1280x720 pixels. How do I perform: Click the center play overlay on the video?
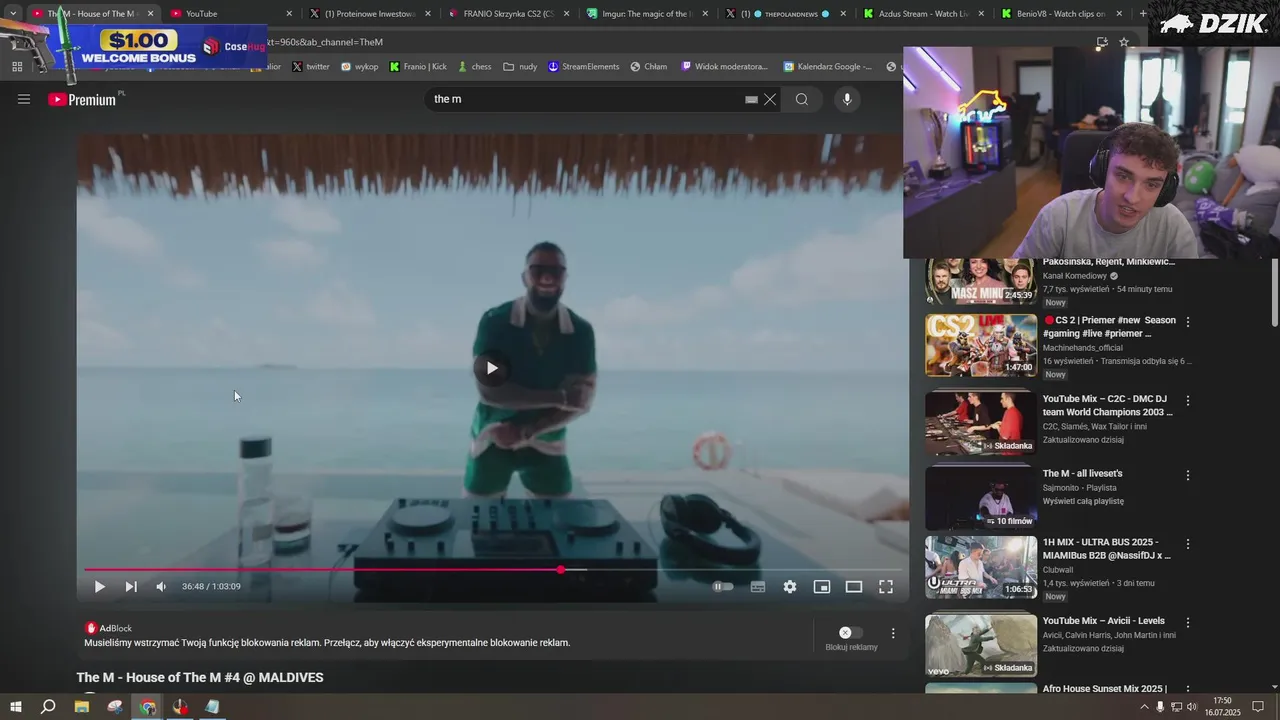(491, 368)
